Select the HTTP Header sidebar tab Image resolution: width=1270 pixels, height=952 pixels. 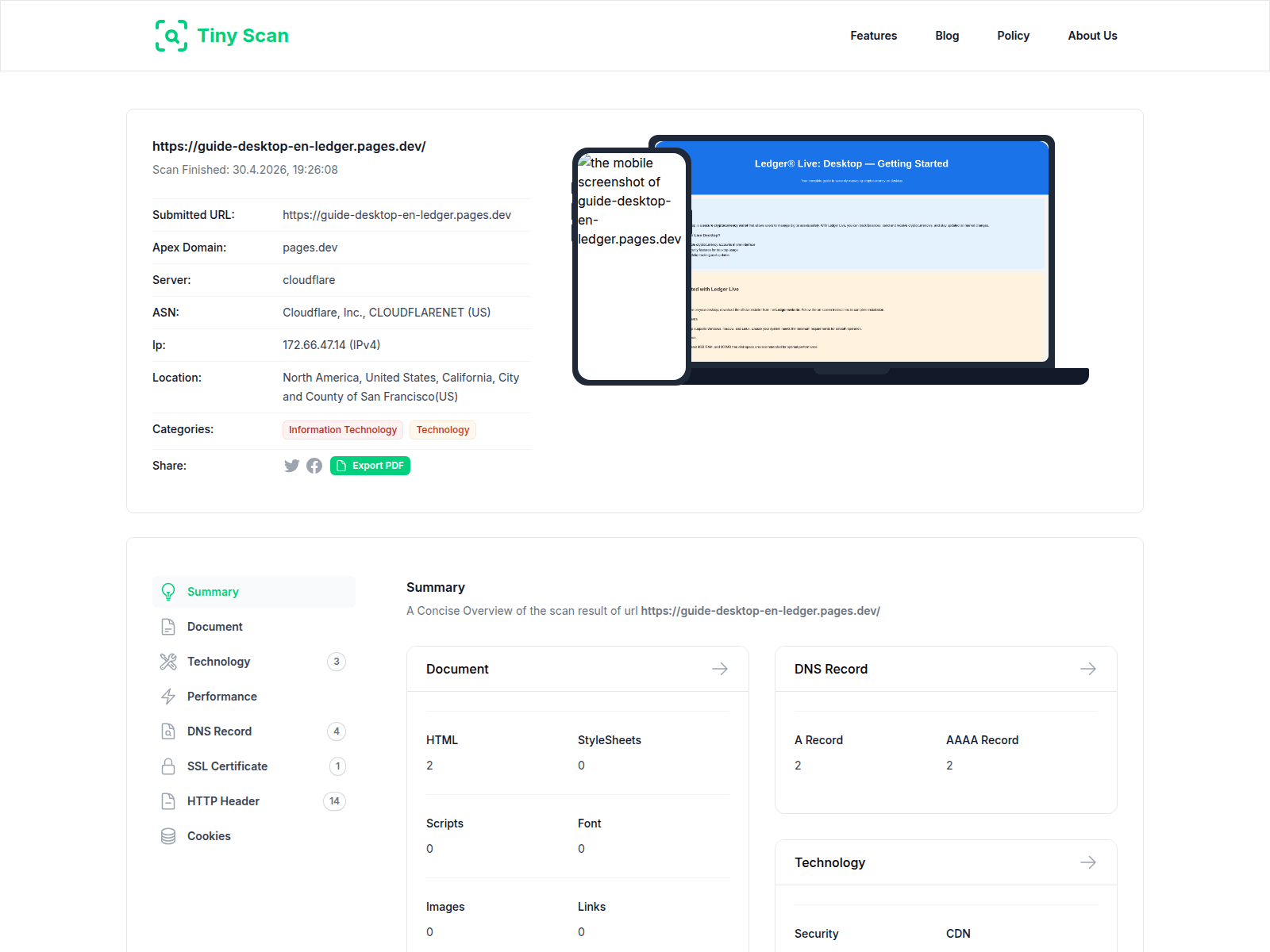pyautogui.click(x=254, y=801)
